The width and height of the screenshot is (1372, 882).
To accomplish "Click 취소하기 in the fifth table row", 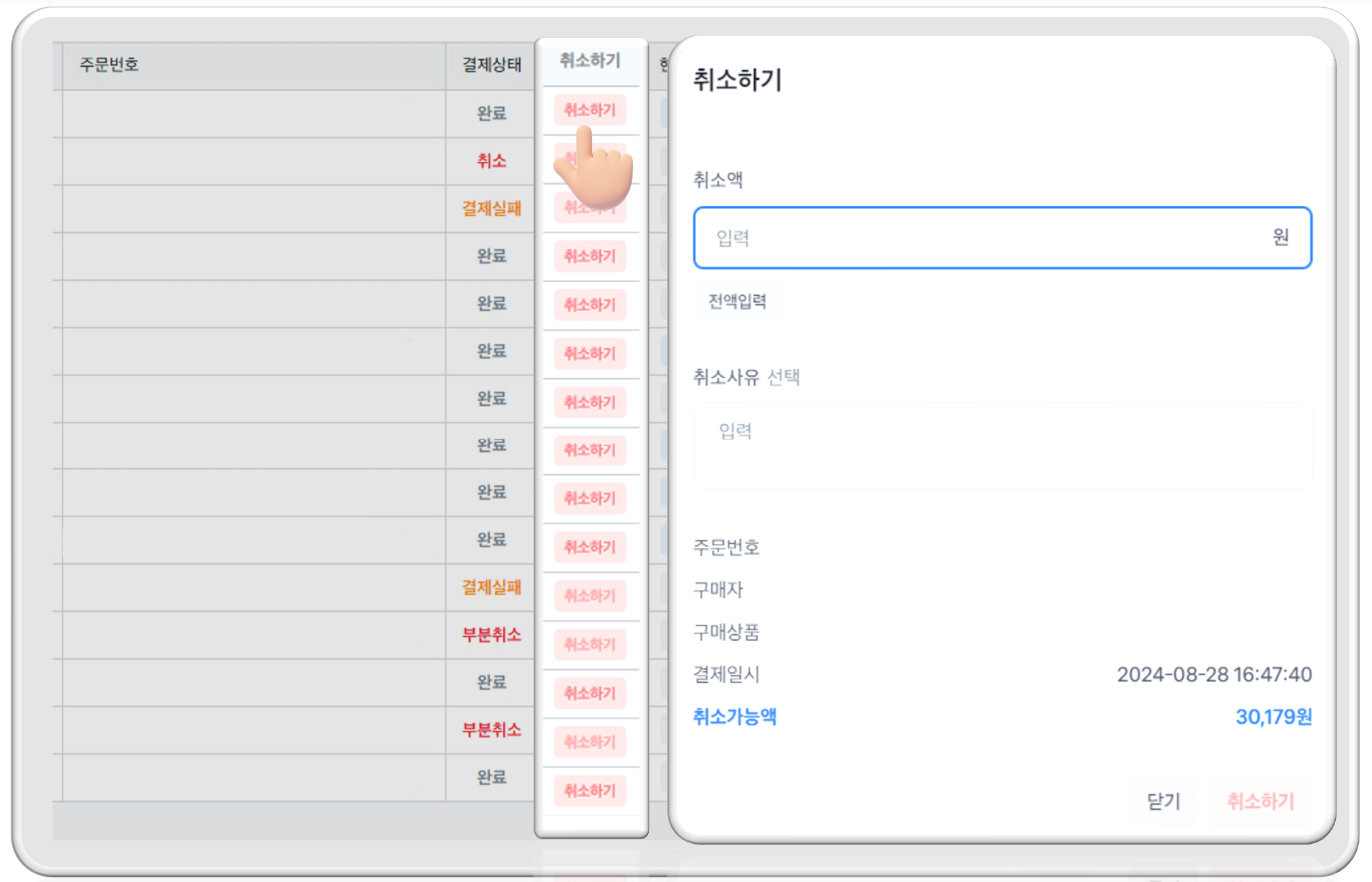I will tap(590, 305).
